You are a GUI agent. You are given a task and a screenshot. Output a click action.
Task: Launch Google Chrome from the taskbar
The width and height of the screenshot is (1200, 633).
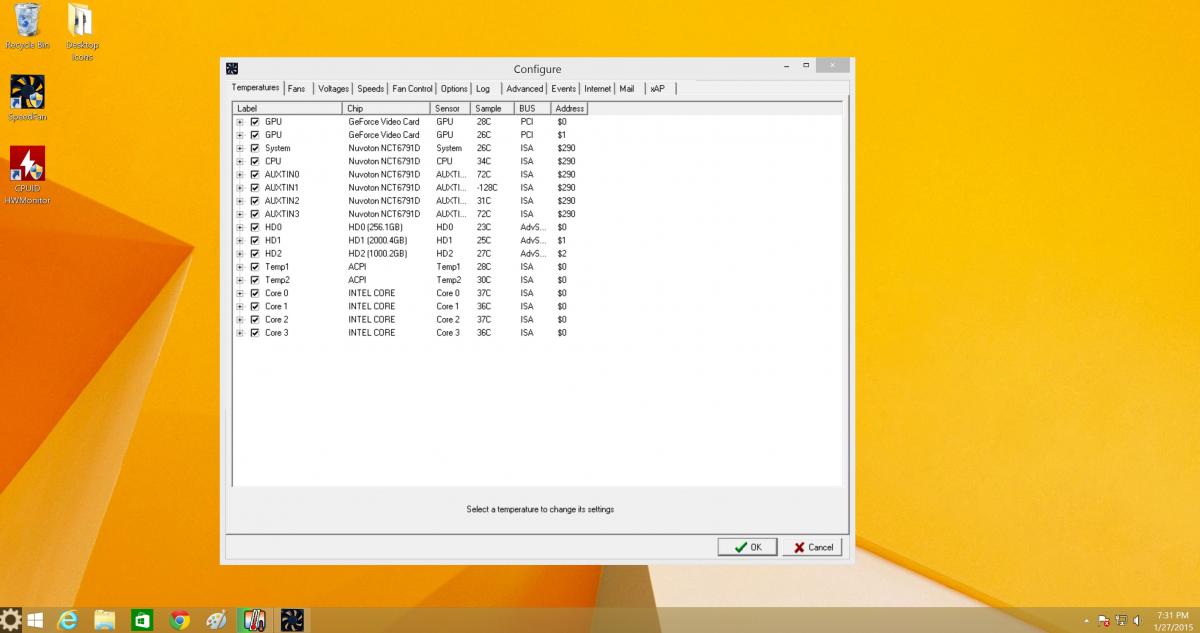[180, 620]
